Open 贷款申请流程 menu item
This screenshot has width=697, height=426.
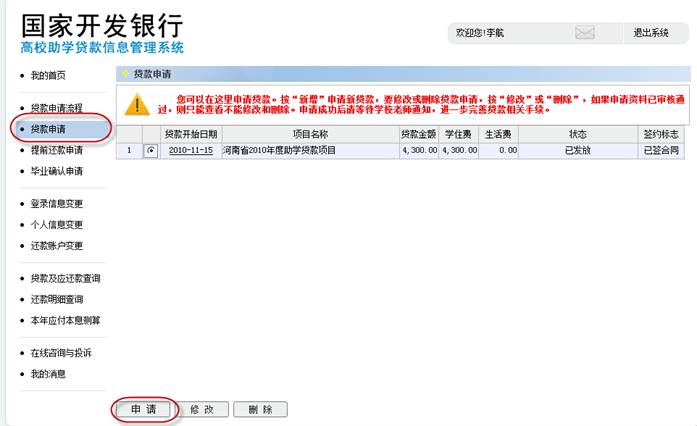(x=56, y=107)
